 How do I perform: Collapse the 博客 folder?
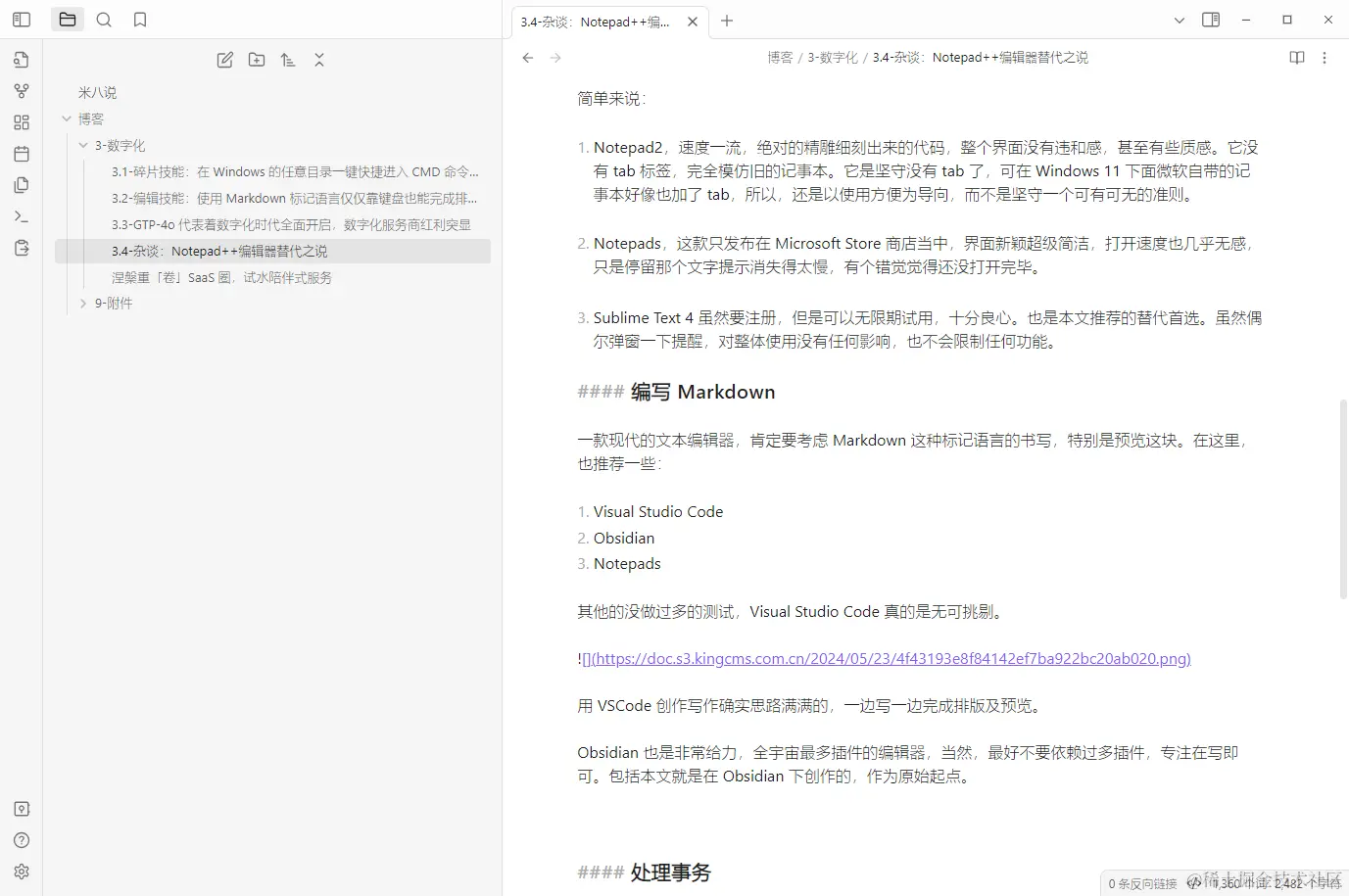pos(67,118)
